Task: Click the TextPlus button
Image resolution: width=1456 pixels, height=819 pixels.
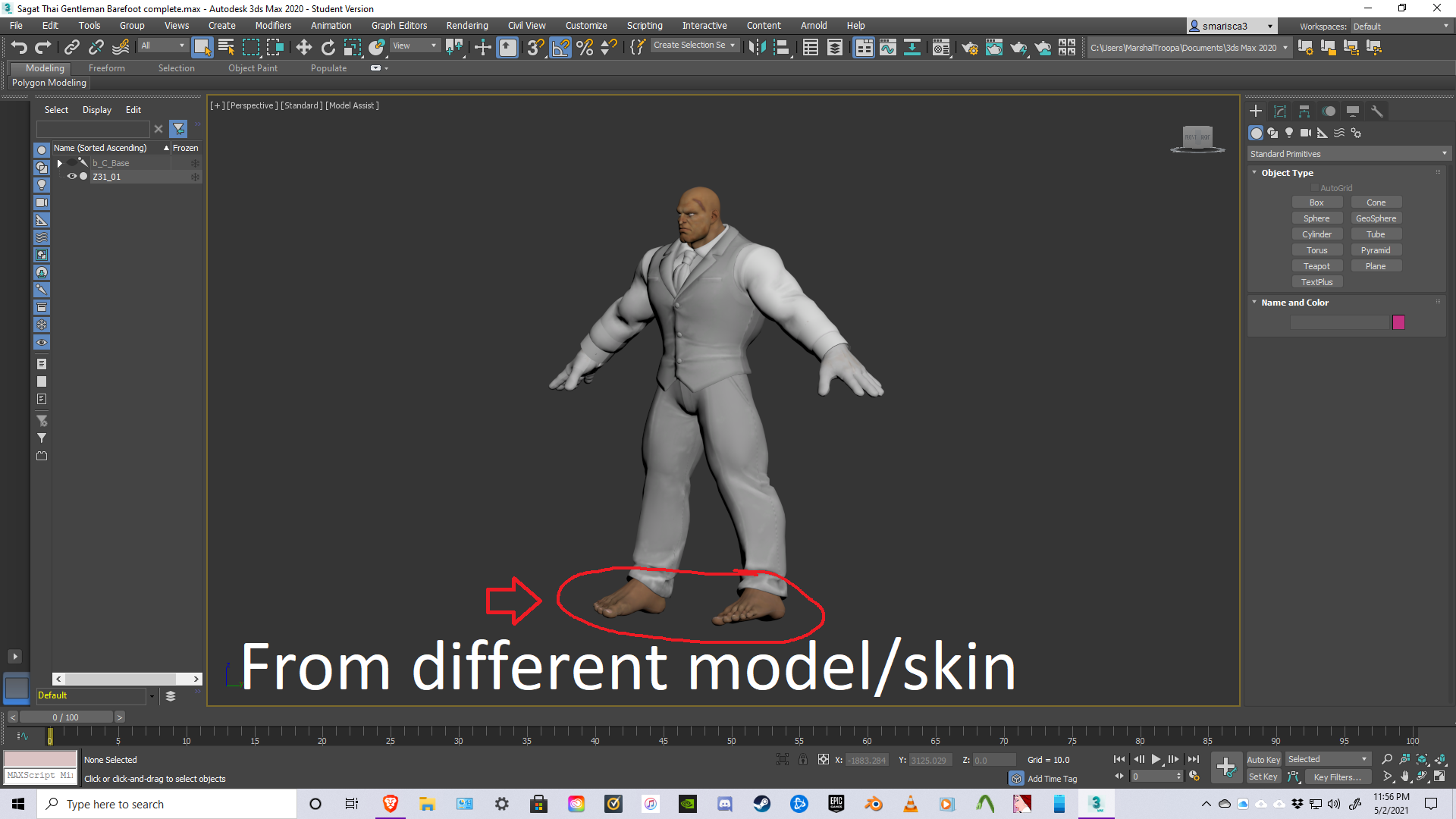Action: [x=1317, y=282]
